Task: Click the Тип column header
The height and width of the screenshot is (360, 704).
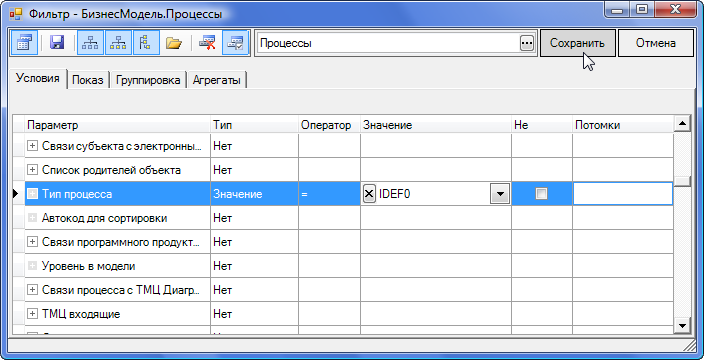Action: click(255, 125)
